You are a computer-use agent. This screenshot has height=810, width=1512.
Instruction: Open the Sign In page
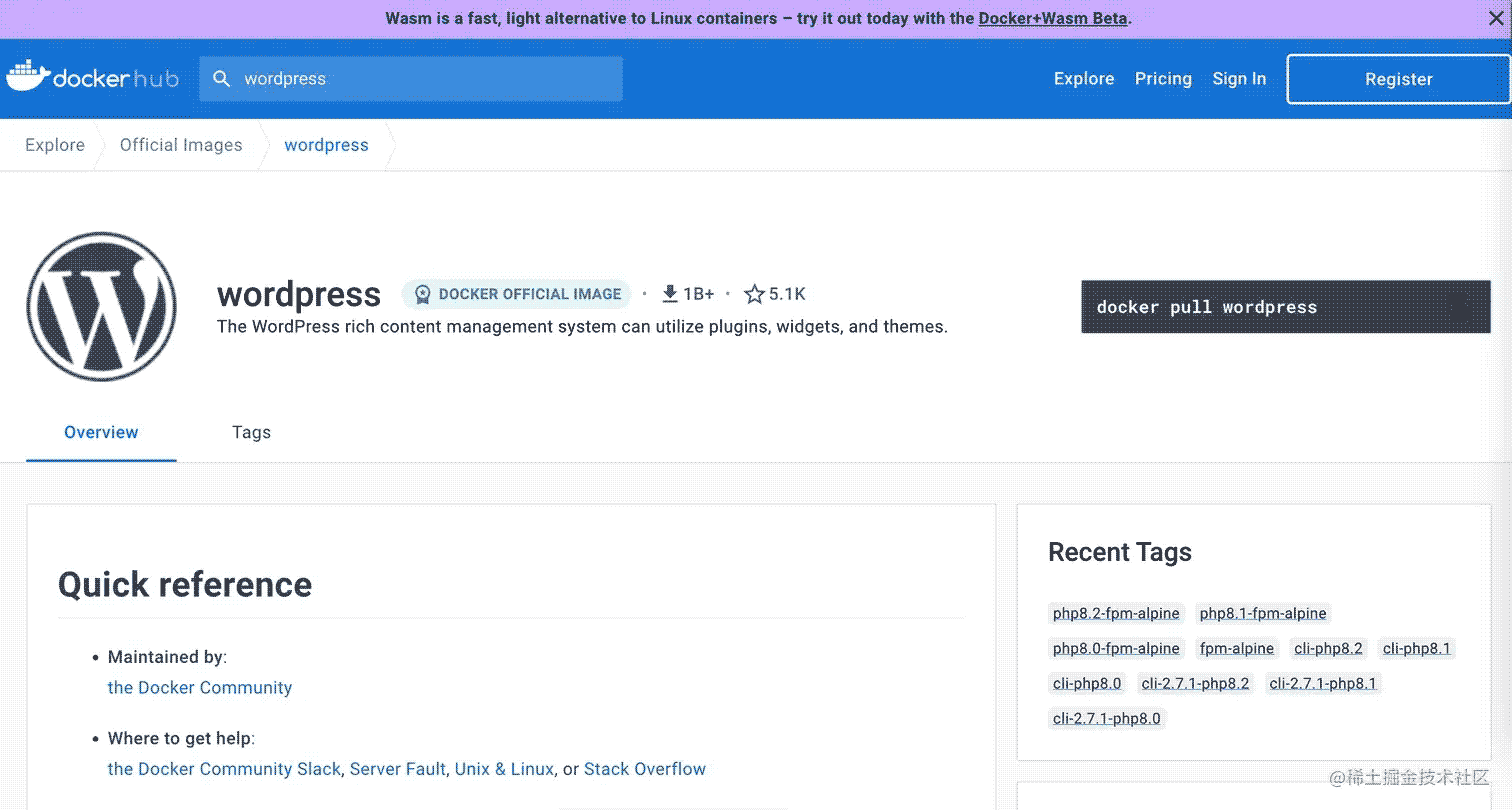pos(1239,79)
